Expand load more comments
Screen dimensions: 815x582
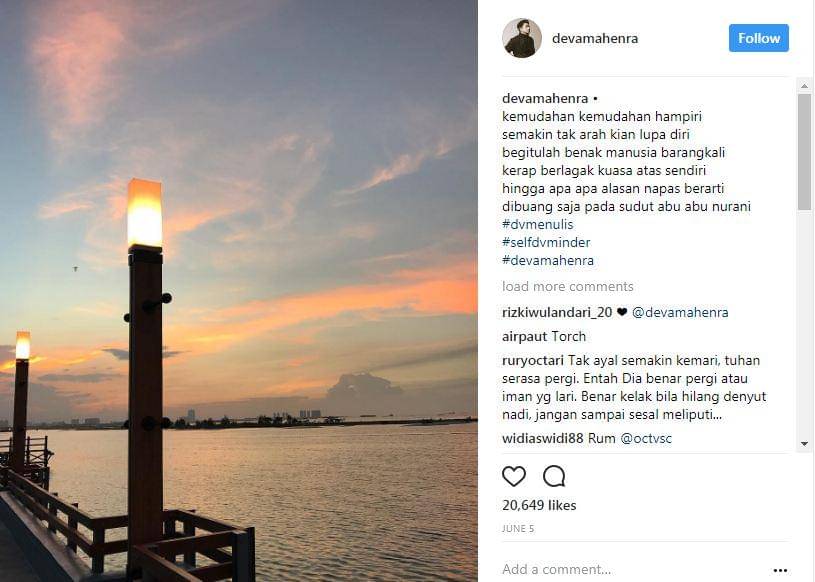click(x=568, y=286)
